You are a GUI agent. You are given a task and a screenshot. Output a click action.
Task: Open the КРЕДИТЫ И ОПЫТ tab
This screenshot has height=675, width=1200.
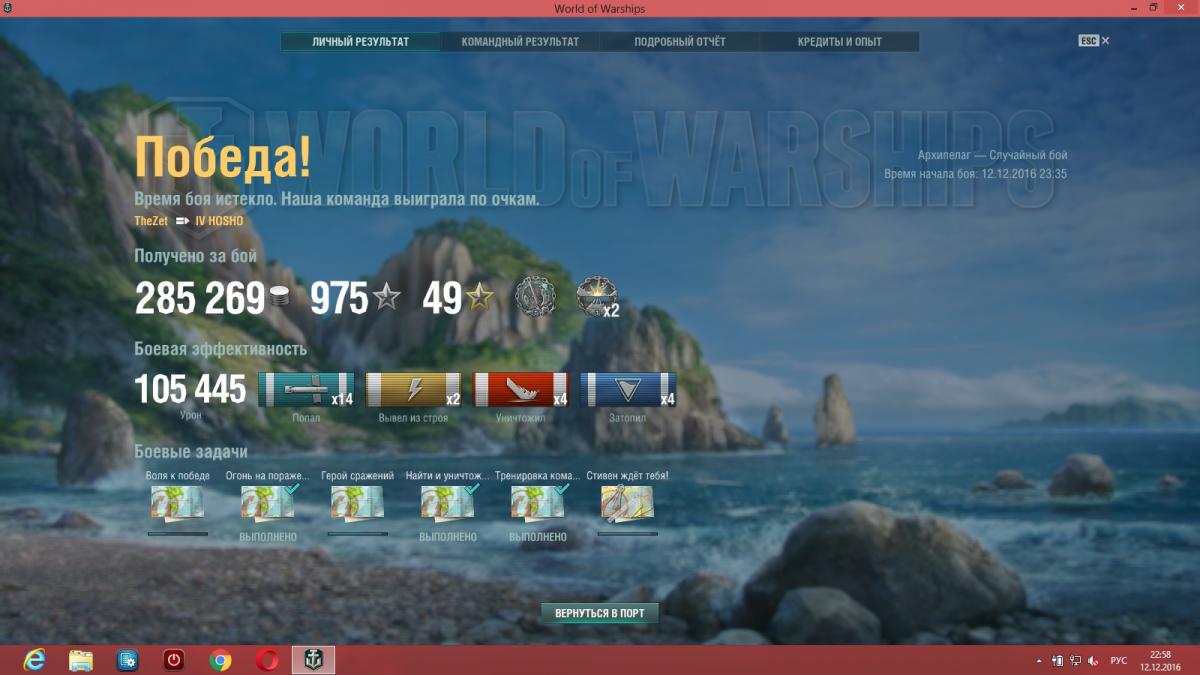click(840, 42)
